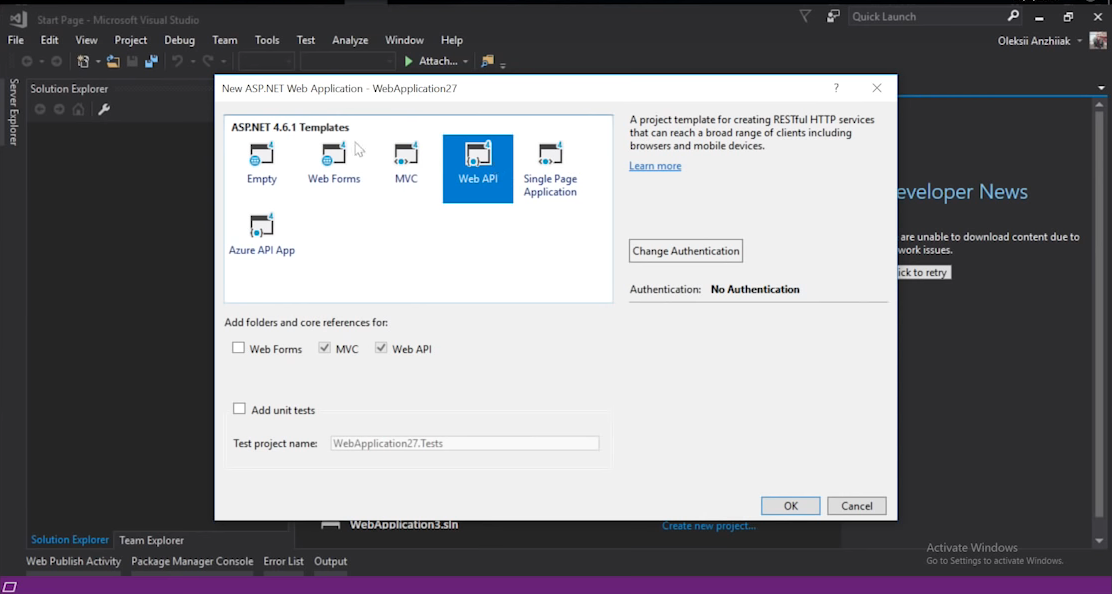1112x594 pixels.
Task: Click the New Project toolbar icon
Action: click(83, 62)
